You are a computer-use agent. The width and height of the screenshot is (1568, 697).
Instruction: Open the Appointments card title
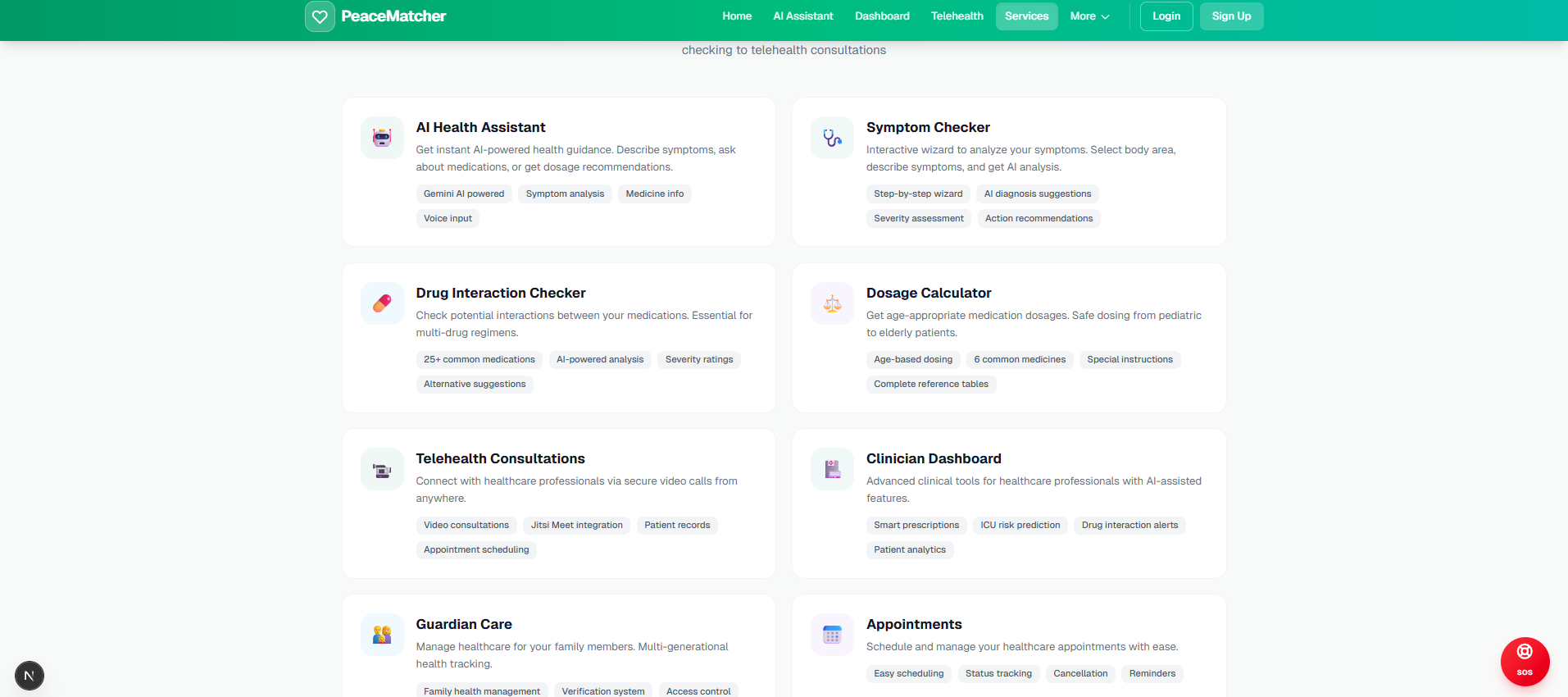tap(914, 624)
